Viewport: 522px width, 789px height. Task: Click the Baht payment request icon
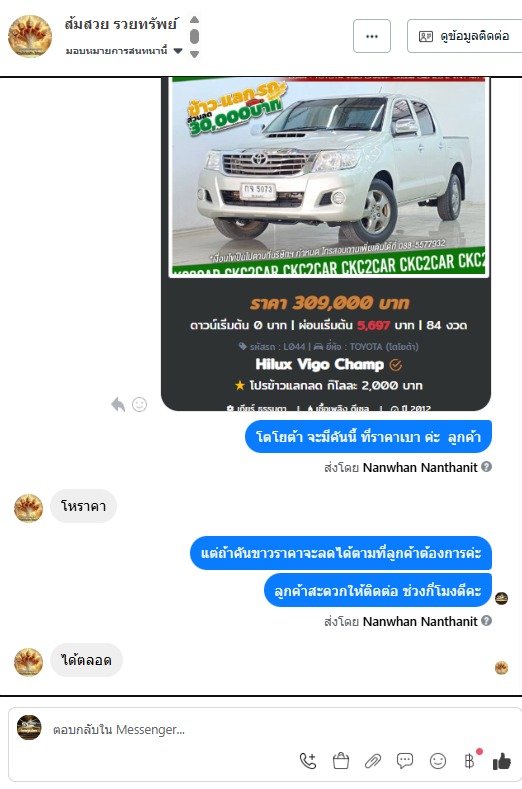click(x=469, y=761)
